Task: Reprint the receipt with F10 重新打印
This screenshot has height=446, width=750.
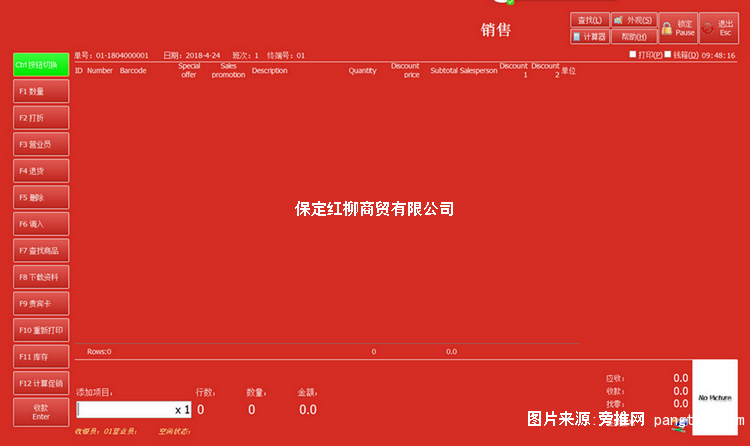Action: pos(41,330)
